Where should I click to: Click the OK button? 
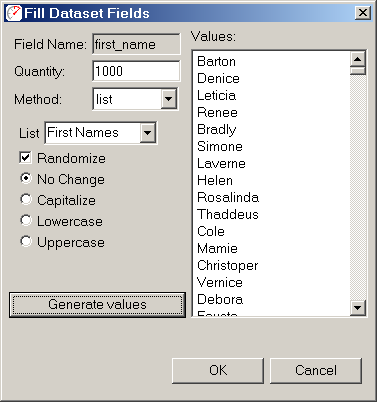(x=218, y=370)
